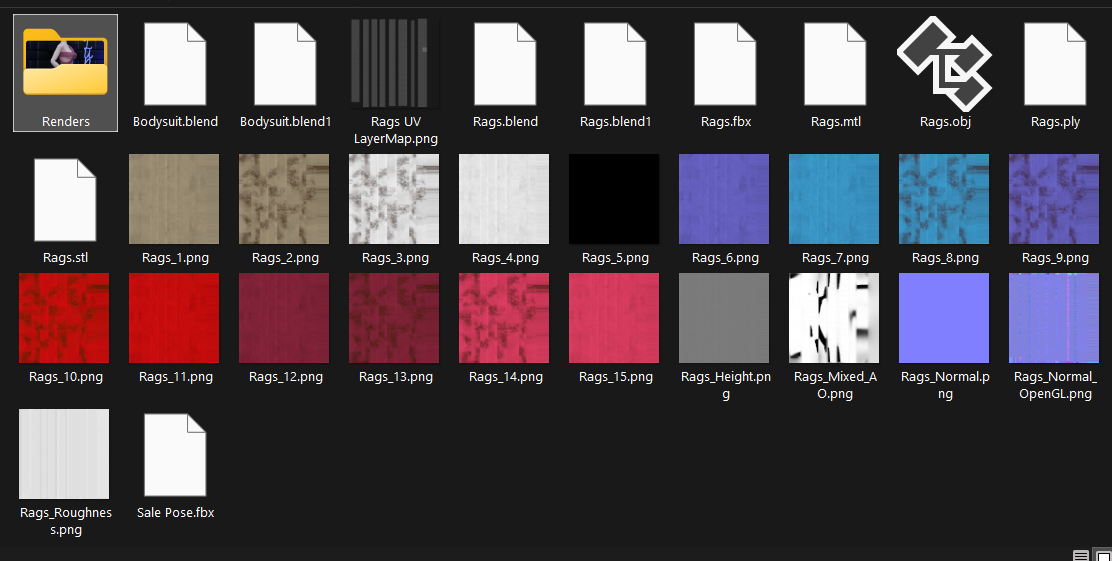The width and height of the screenshot is (1112, 561).
Task: Select the gray Rags_Height.png thumbnail
Action: pyautogui.click(x=724, y=318)
